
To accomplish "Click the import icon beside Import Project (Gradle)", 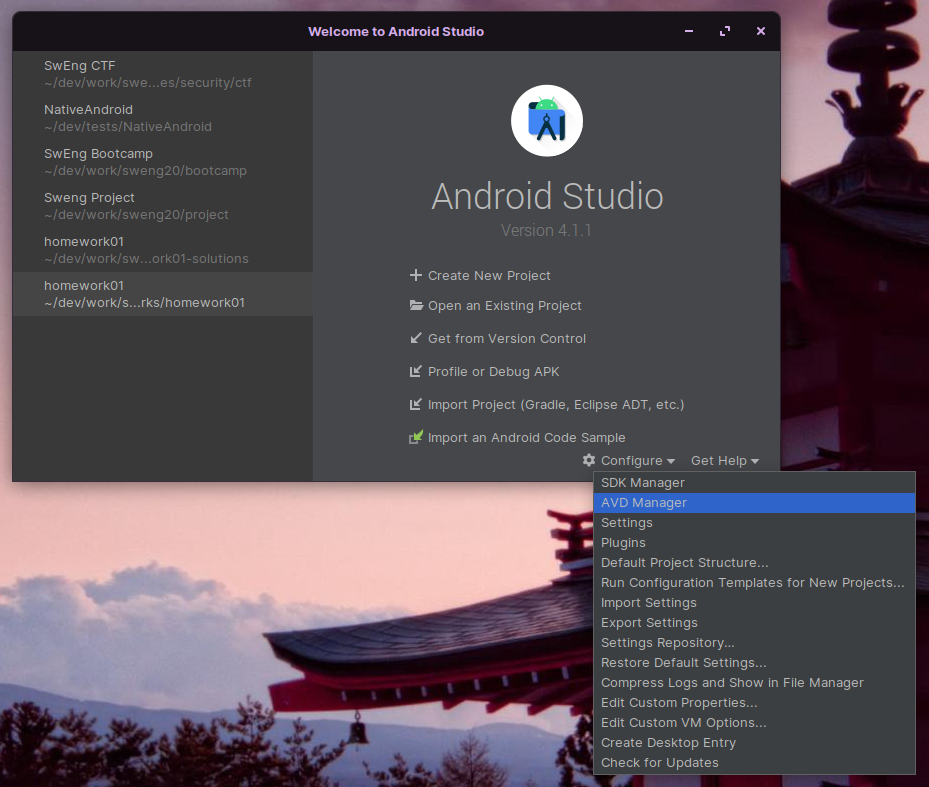I will [x=416, y=404].
